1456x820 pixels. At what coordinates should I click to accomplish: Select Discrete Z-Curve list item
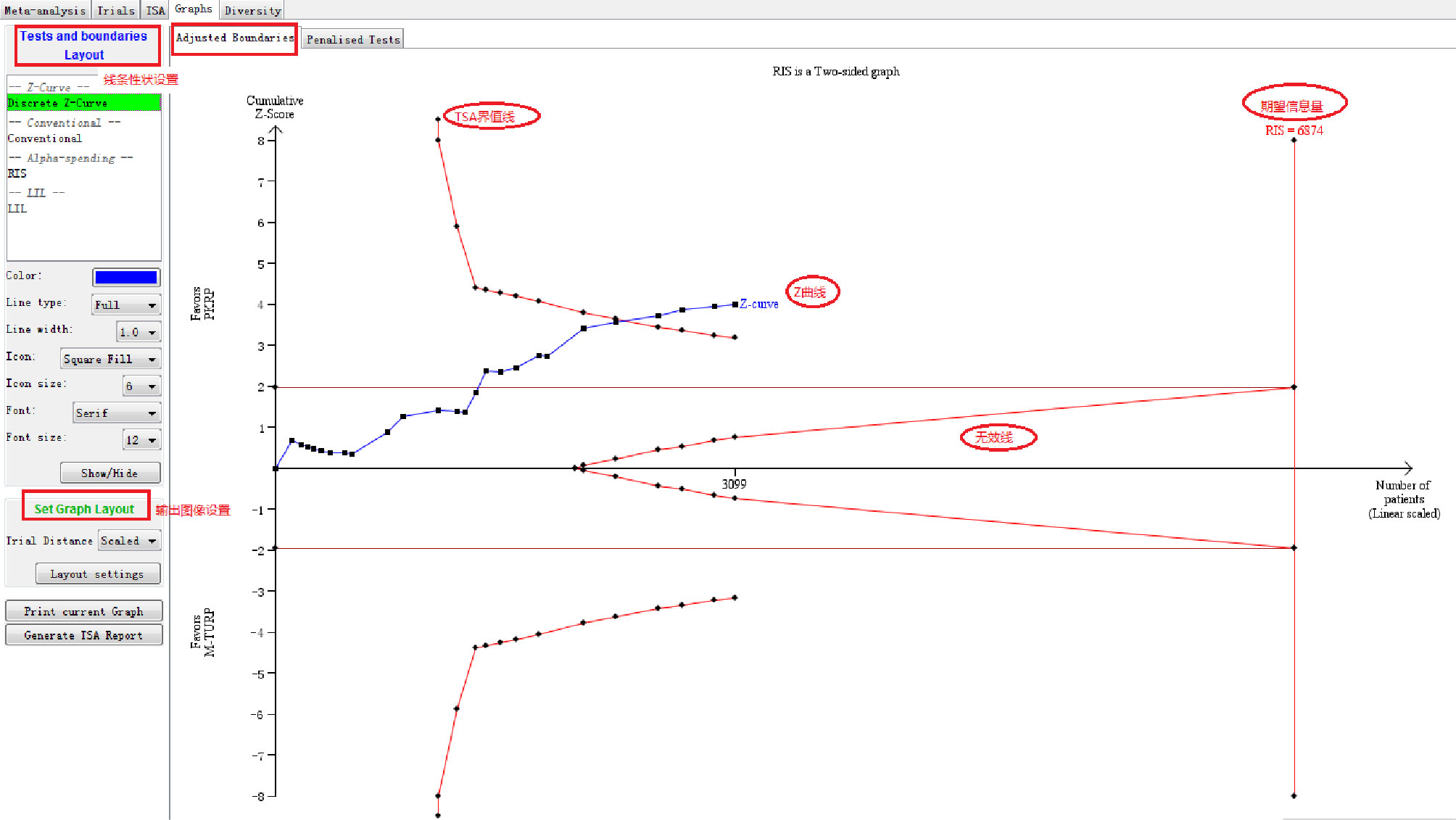58,103
